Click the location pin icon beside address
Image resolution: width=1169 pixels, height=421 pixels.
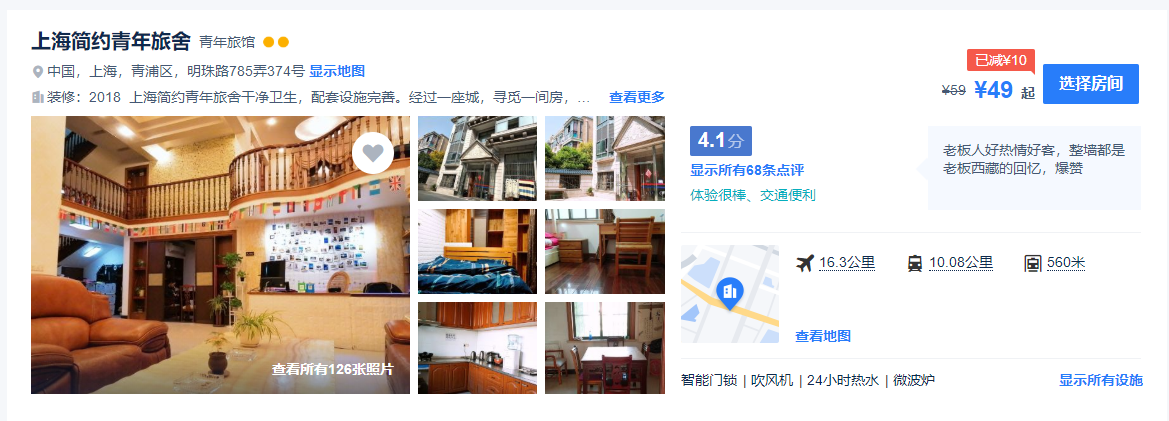(x=37, y=72)
